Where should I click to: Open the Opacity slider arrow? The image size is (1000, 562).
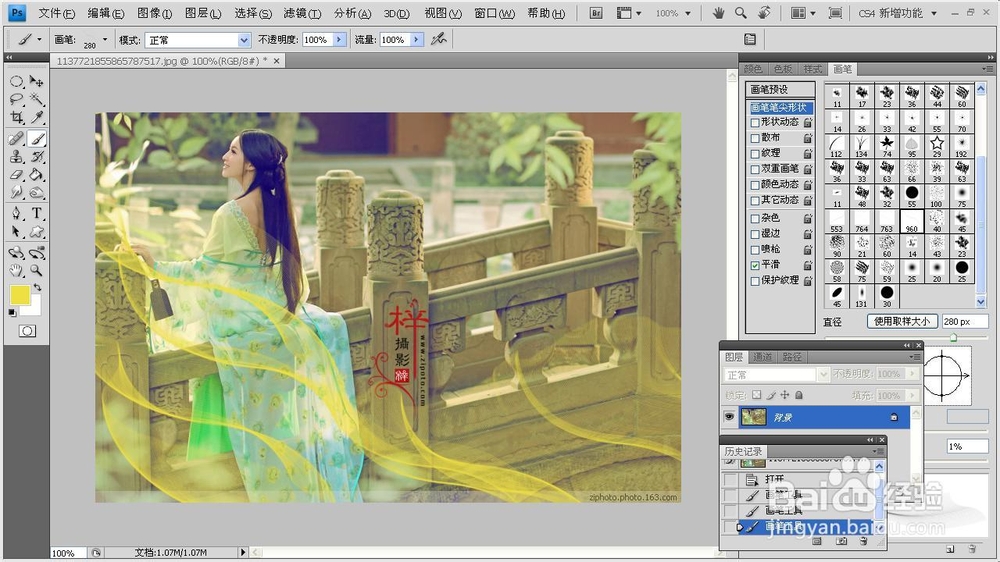pyautogui.click(x=339, y=40)
